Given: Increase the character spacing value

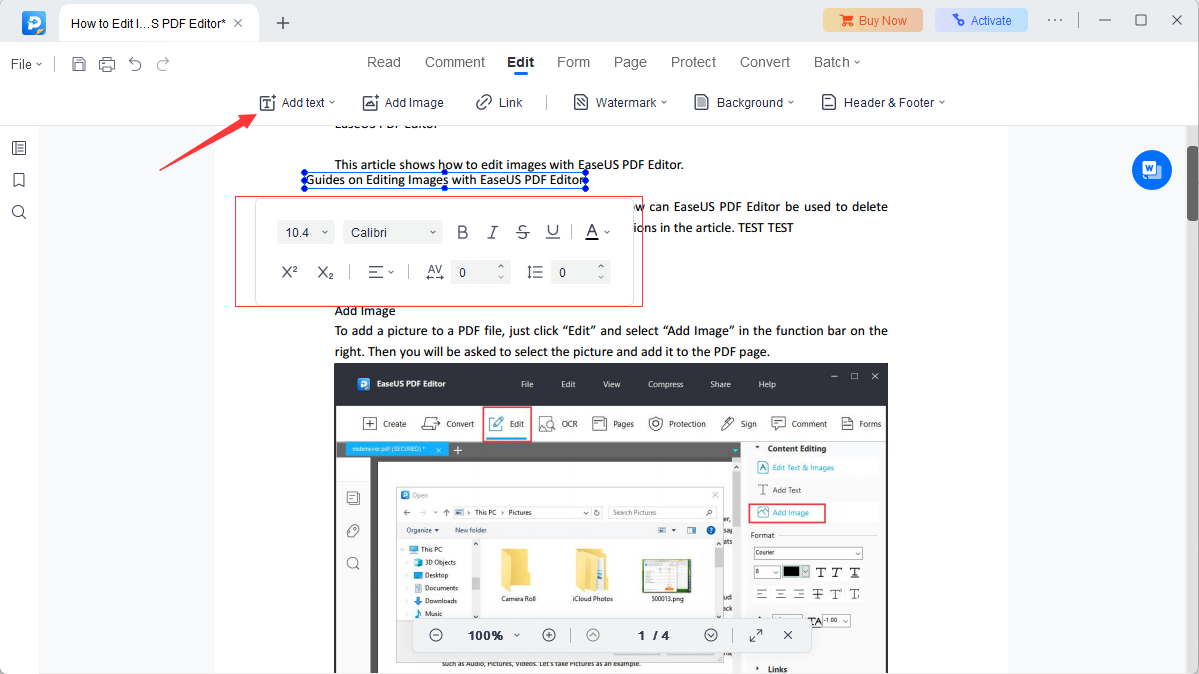Looking at the screenshot, I should (x=501, y=267).
